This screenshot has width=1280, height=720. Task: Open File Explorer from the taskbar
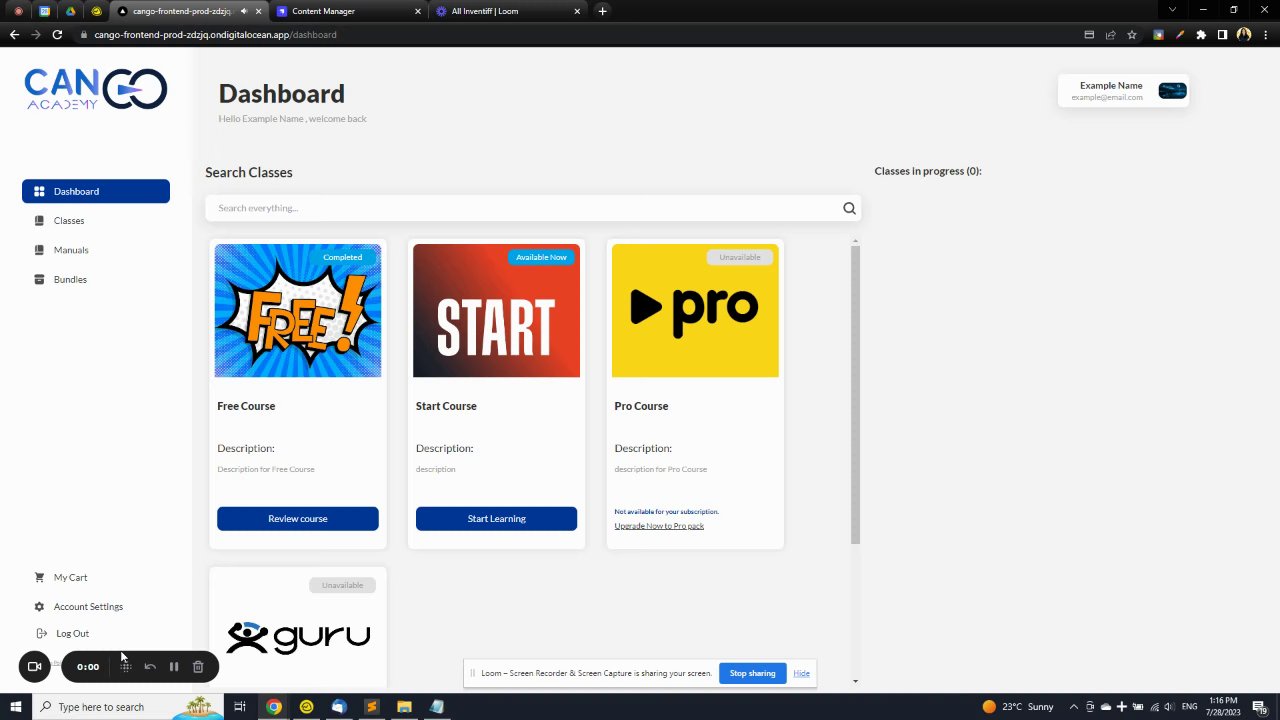(404, 707)
